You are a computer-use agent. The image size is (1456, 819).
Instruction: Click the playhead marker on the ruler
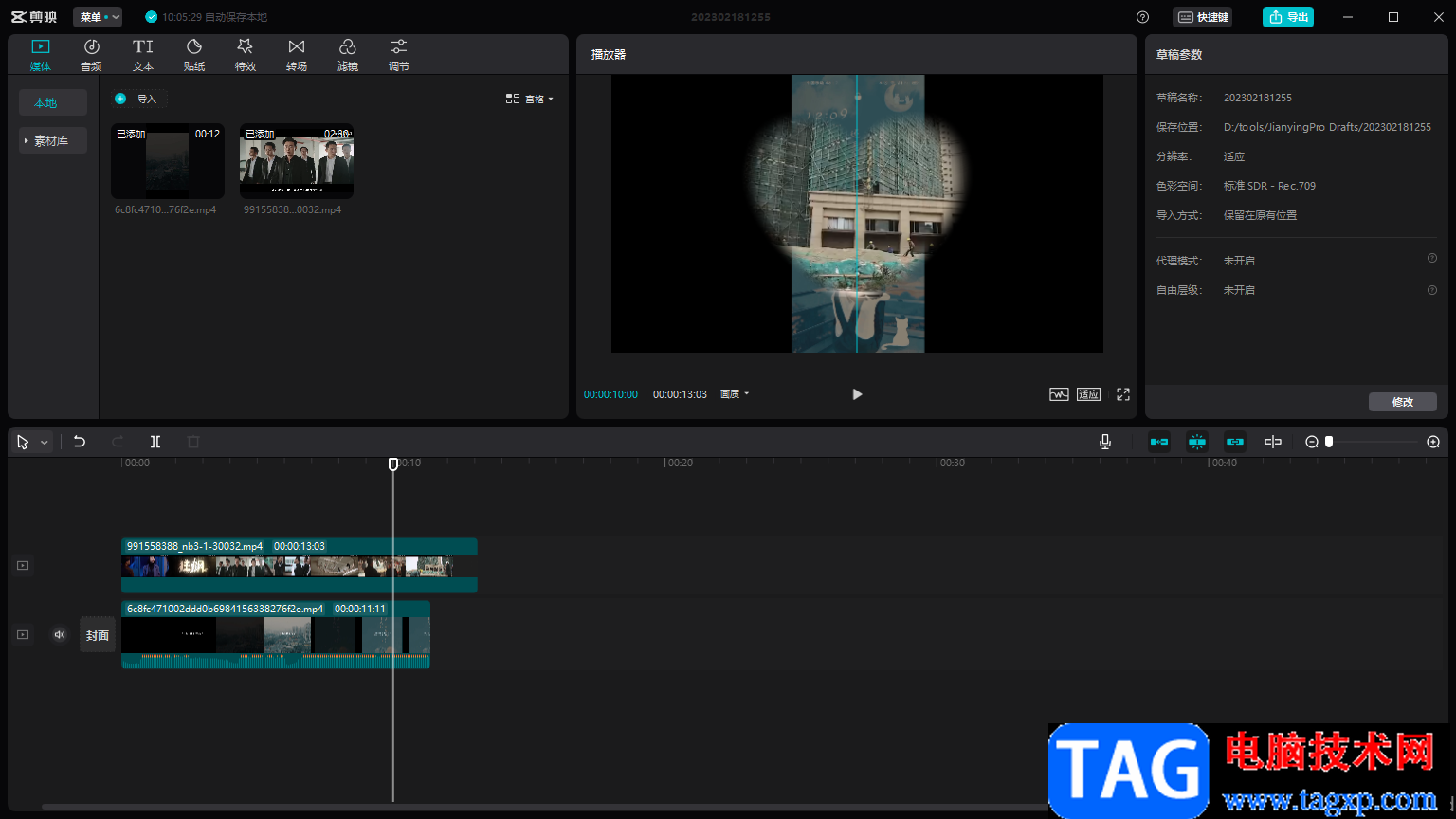click(393, 464)
